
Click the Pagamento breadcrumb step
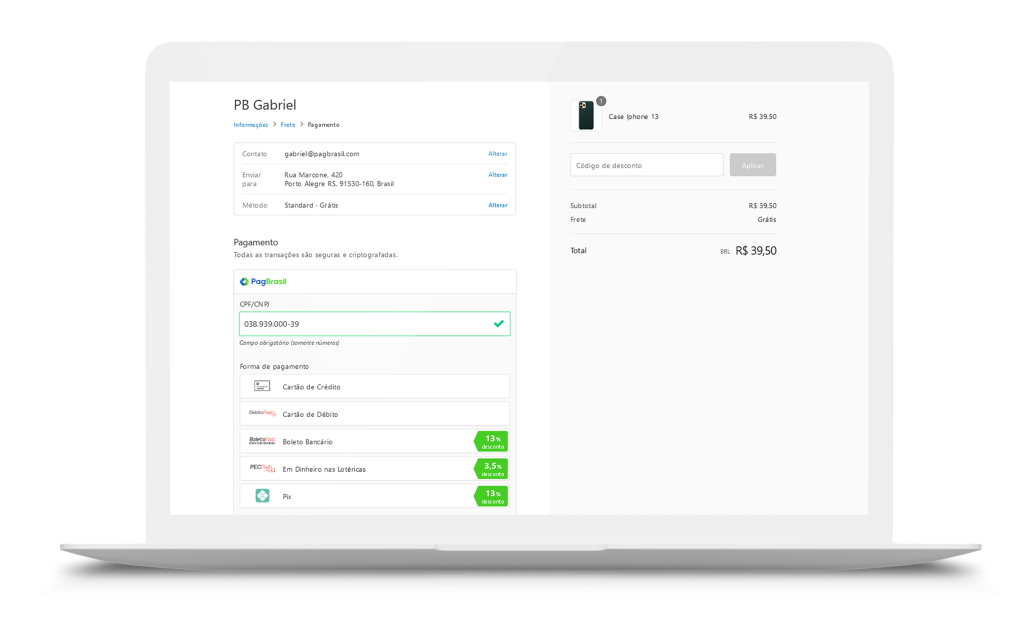tap(323, 125)
